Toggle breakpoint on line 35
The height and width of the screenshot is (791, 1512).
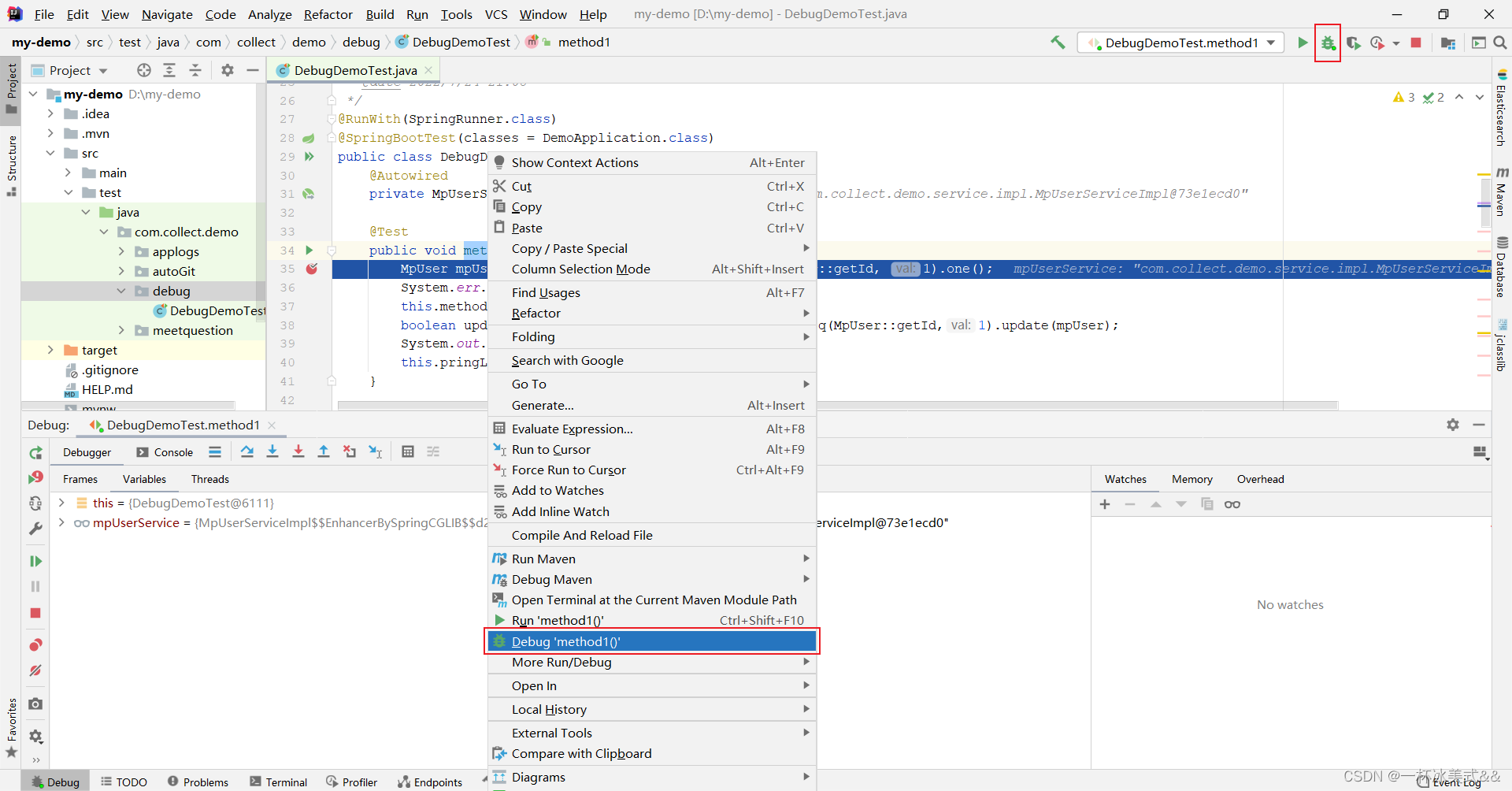[x=312, y=269]
